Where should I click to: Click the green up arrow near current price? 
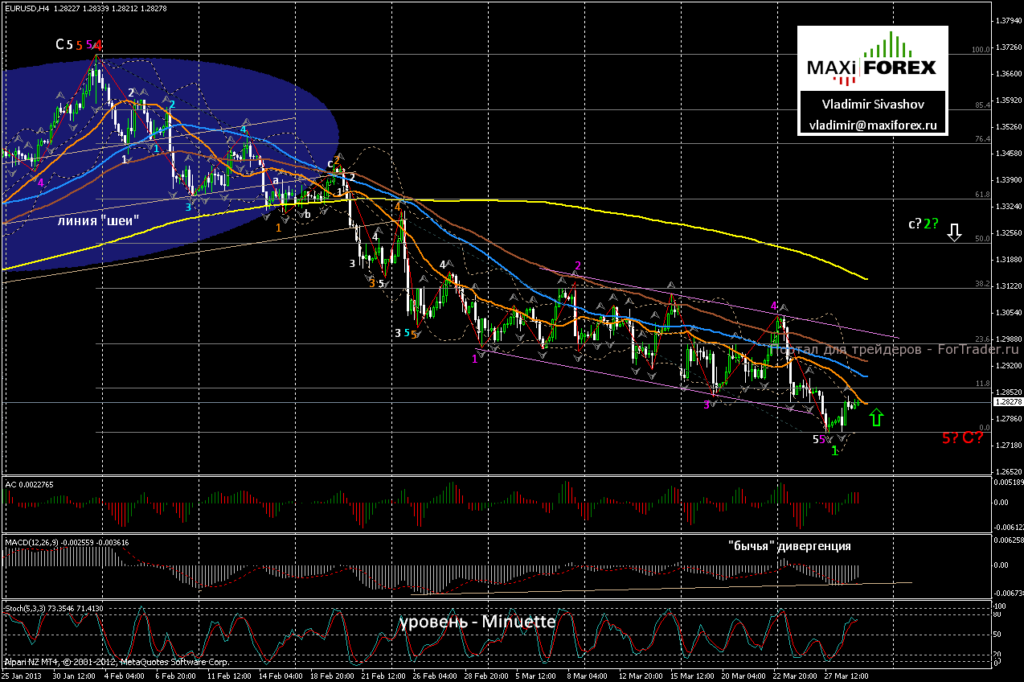876,418
